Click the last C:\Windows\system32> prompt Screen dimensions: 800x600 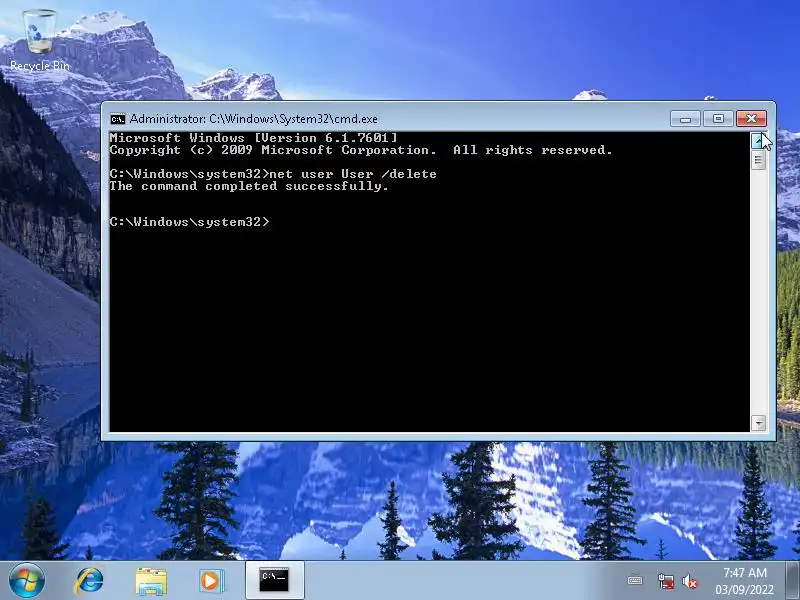click(189, 222)
